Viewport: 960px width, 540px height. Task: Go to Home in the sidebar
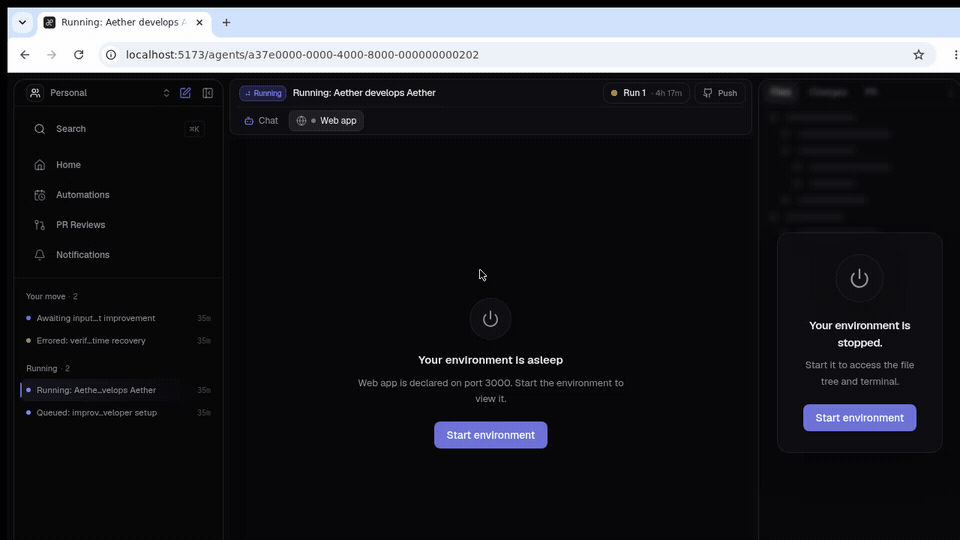119,165
